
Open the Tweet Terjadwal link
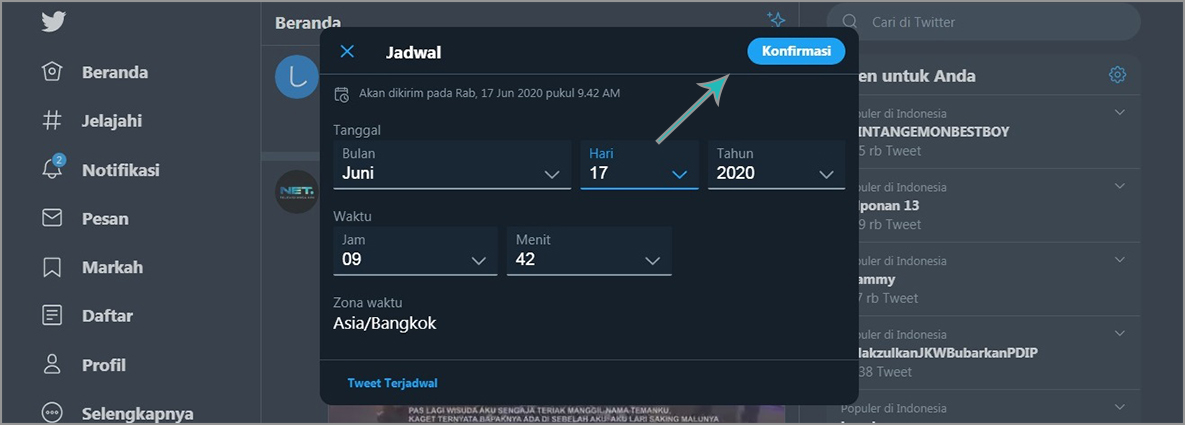(x=392, y=383)
